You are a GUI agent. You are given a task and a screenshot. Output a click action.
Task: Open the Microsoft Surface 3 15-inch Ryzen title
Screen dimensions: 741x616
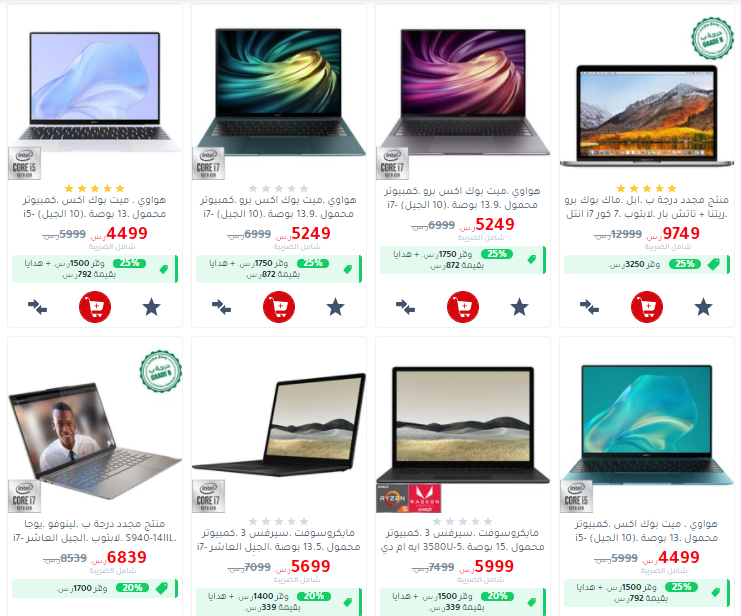pos(463,540)
